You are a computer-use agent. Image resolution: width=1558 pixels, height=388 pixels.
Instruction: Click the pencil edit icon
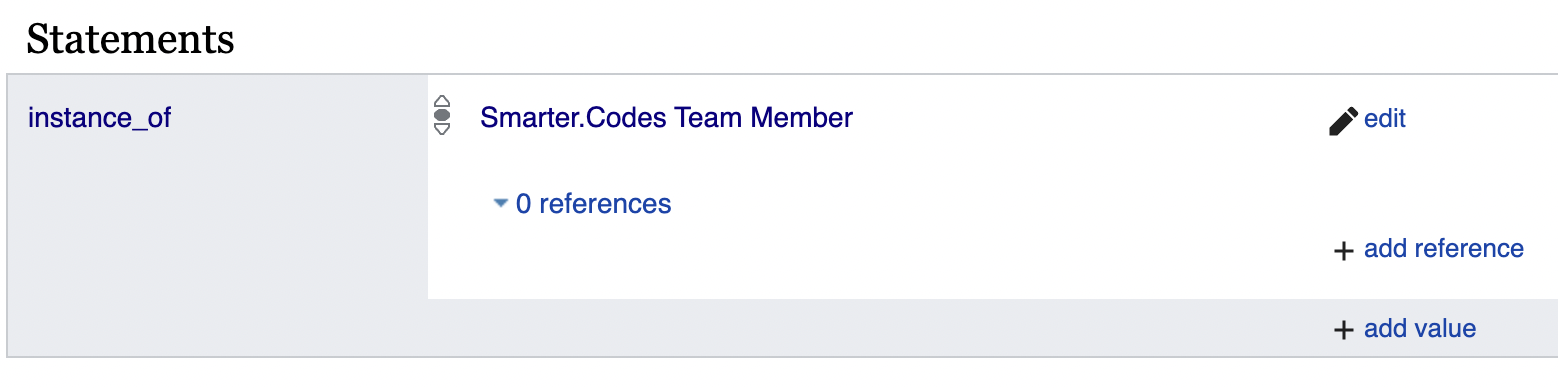(x=1343, y=120)
